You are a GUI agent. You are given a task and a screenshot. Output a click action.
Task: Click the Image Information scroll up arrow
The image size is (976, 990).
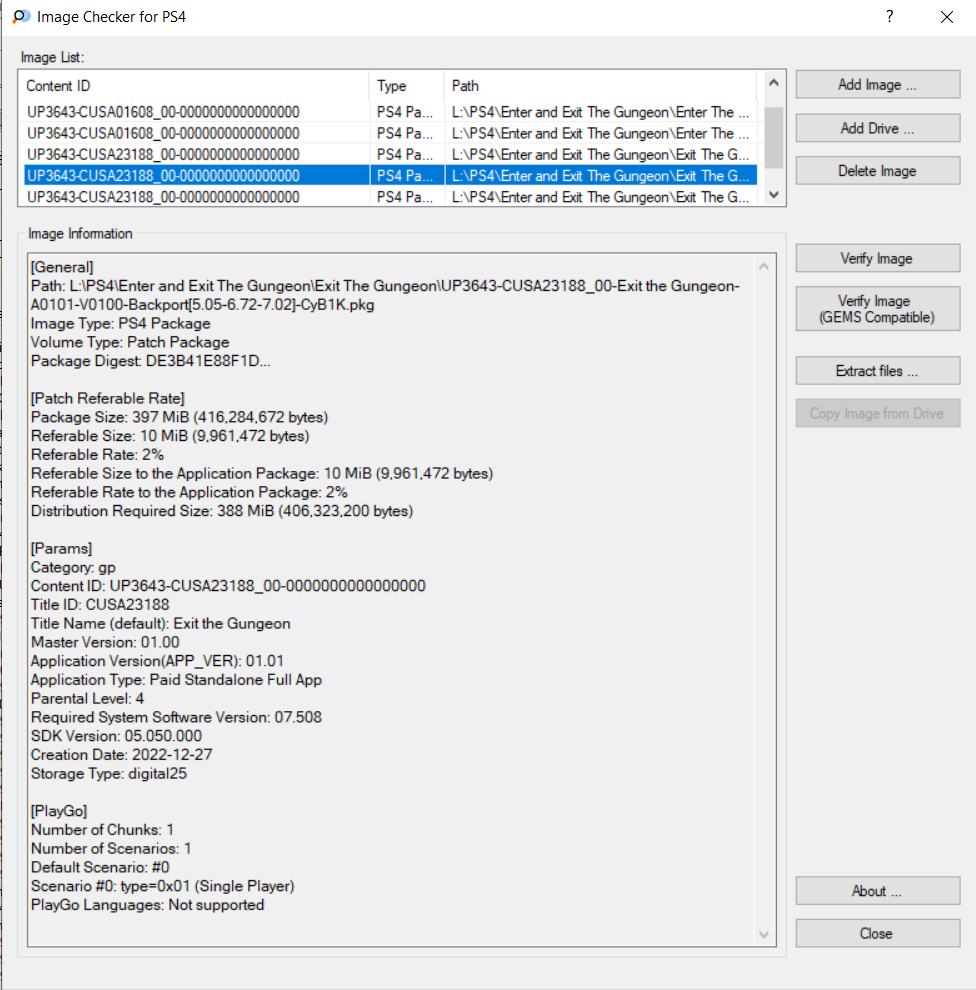tap(765, 266)
